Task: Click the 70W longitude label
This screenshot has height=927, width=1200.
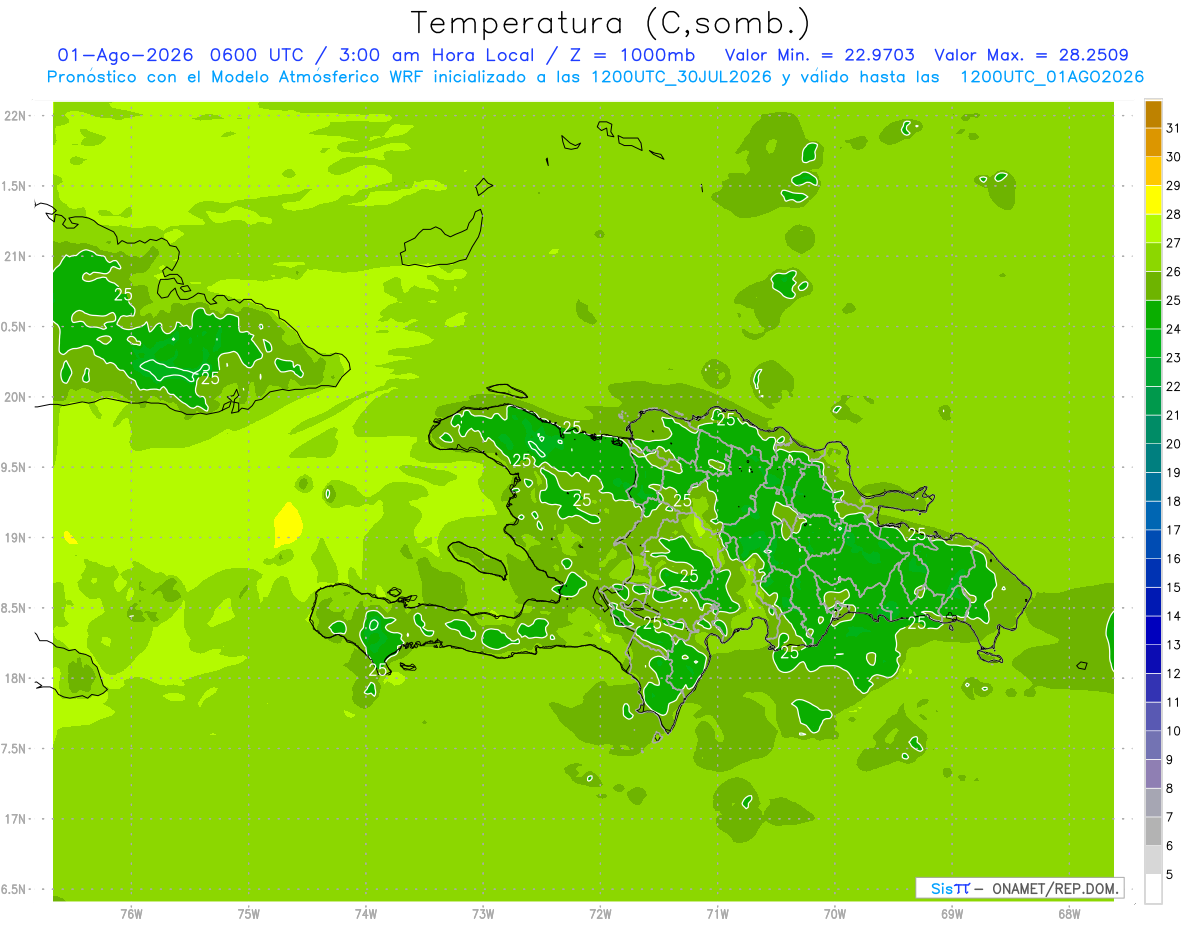Action: tap(835, 913)
